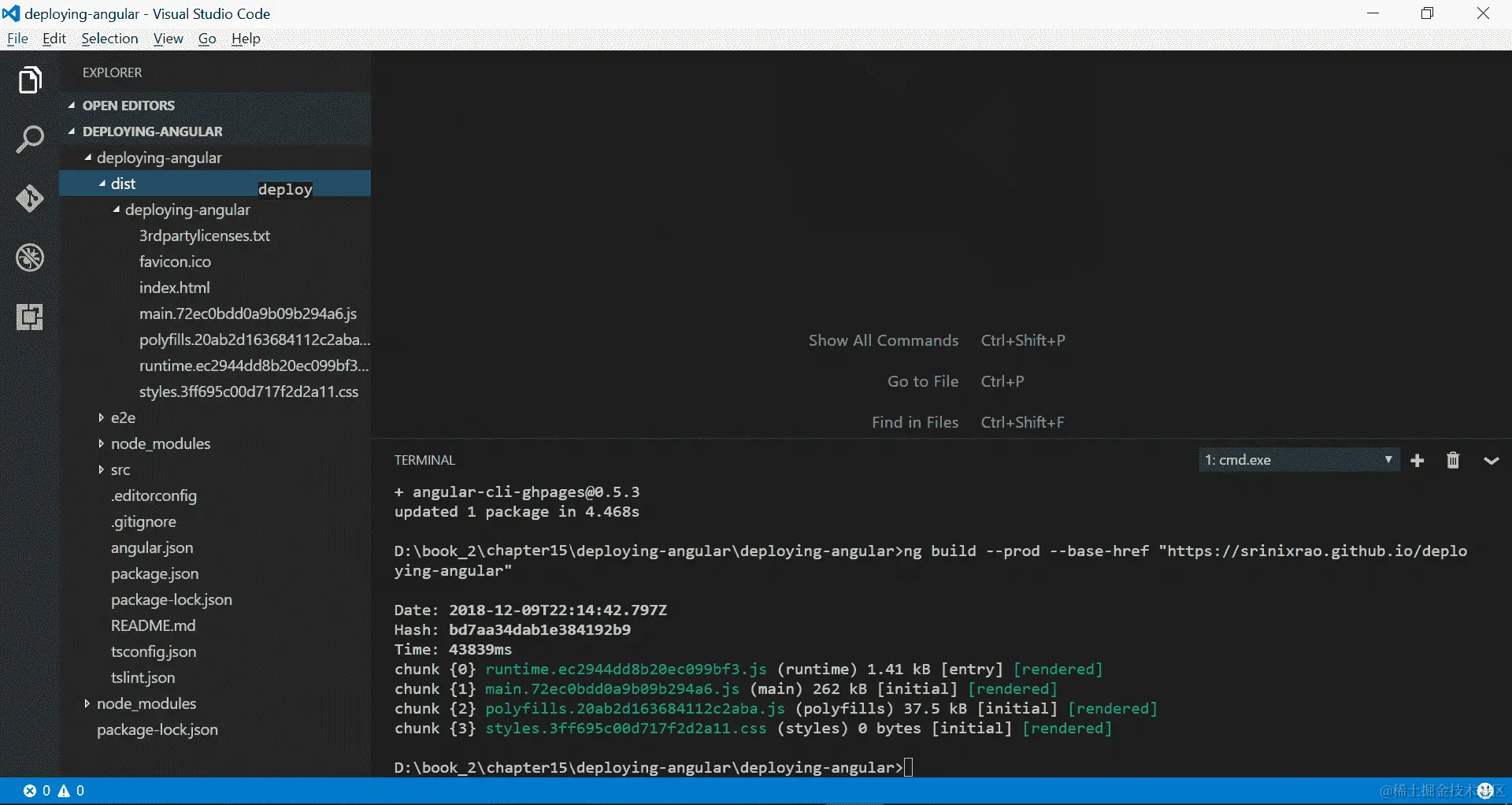Click the errors icon in status bar
The height and width of the screenshot is (805, 1512).
tap(30, 791)
